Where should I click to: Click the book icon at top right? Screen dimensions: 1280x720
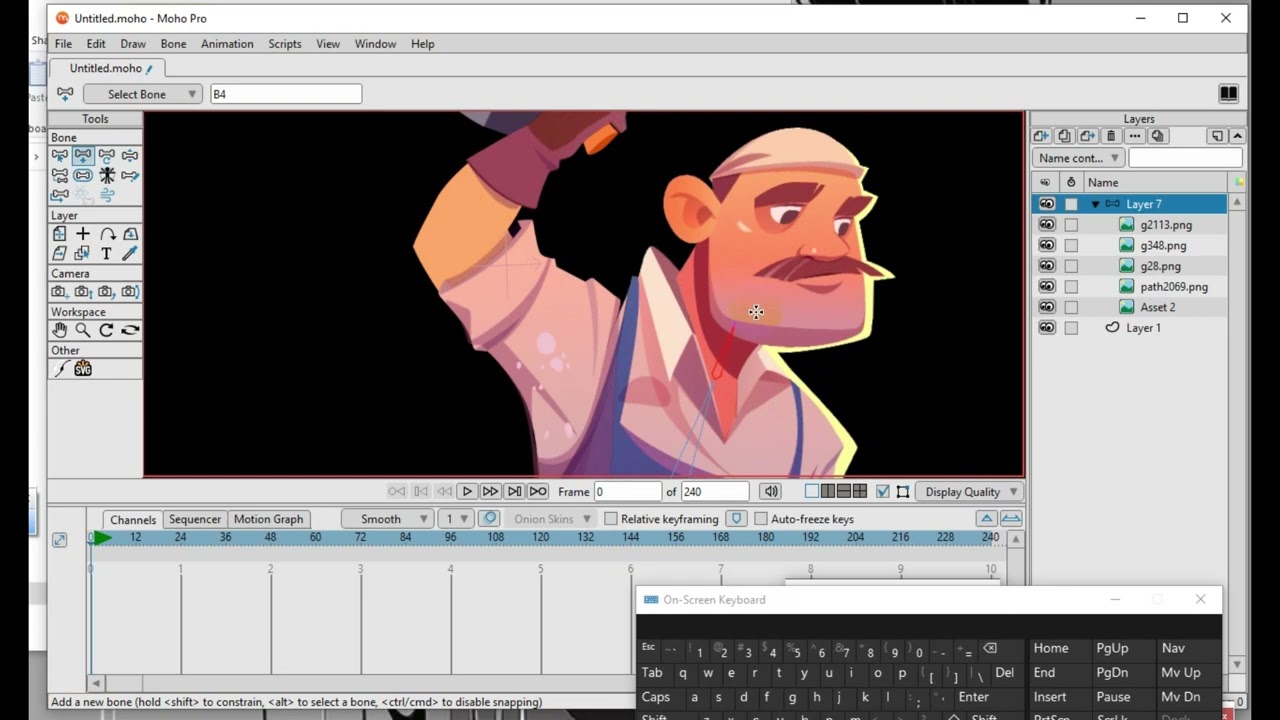1228,94
